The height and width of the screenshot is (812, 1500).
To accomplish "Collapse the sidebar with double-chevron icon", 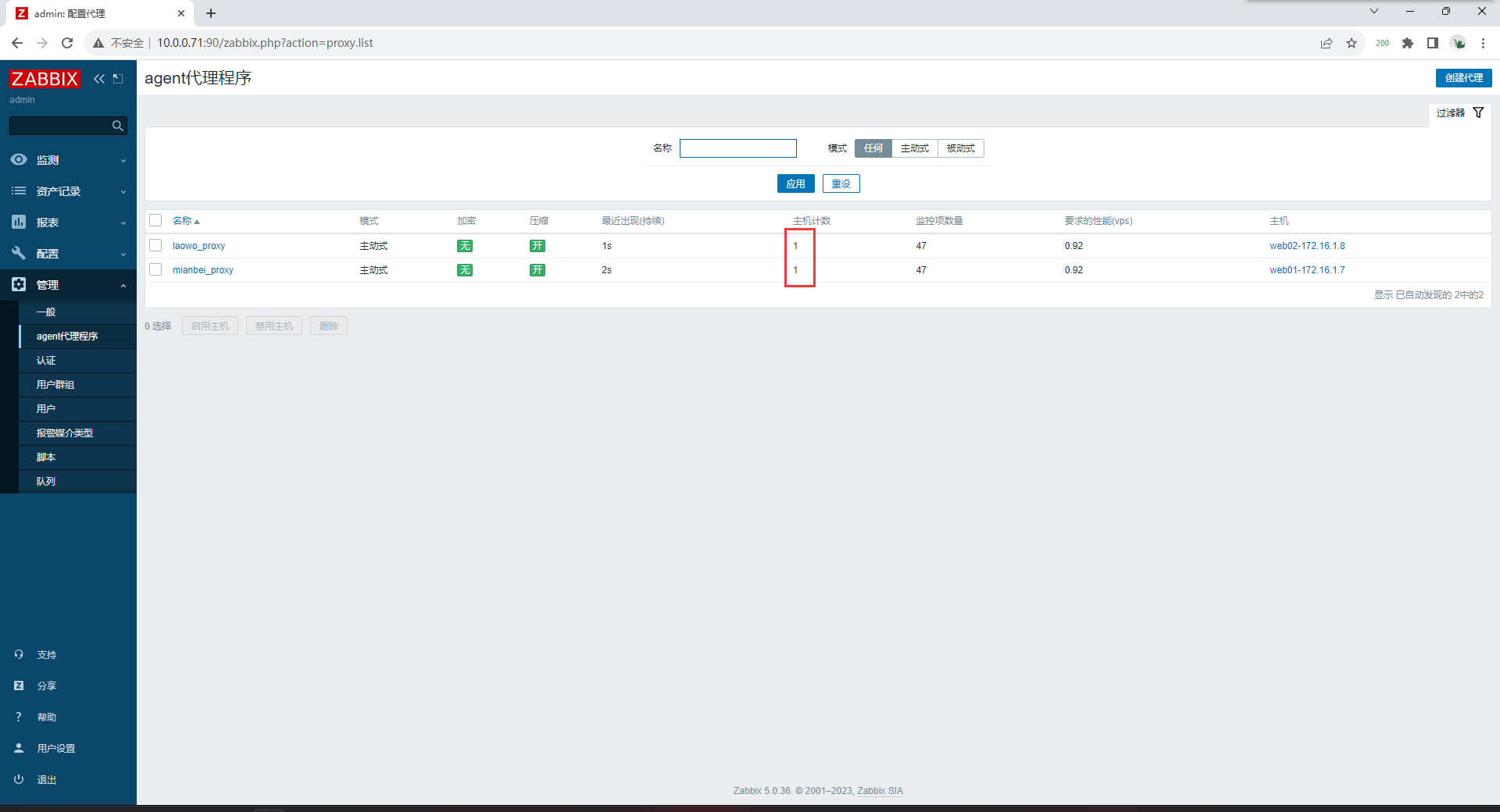I will 99,79.
